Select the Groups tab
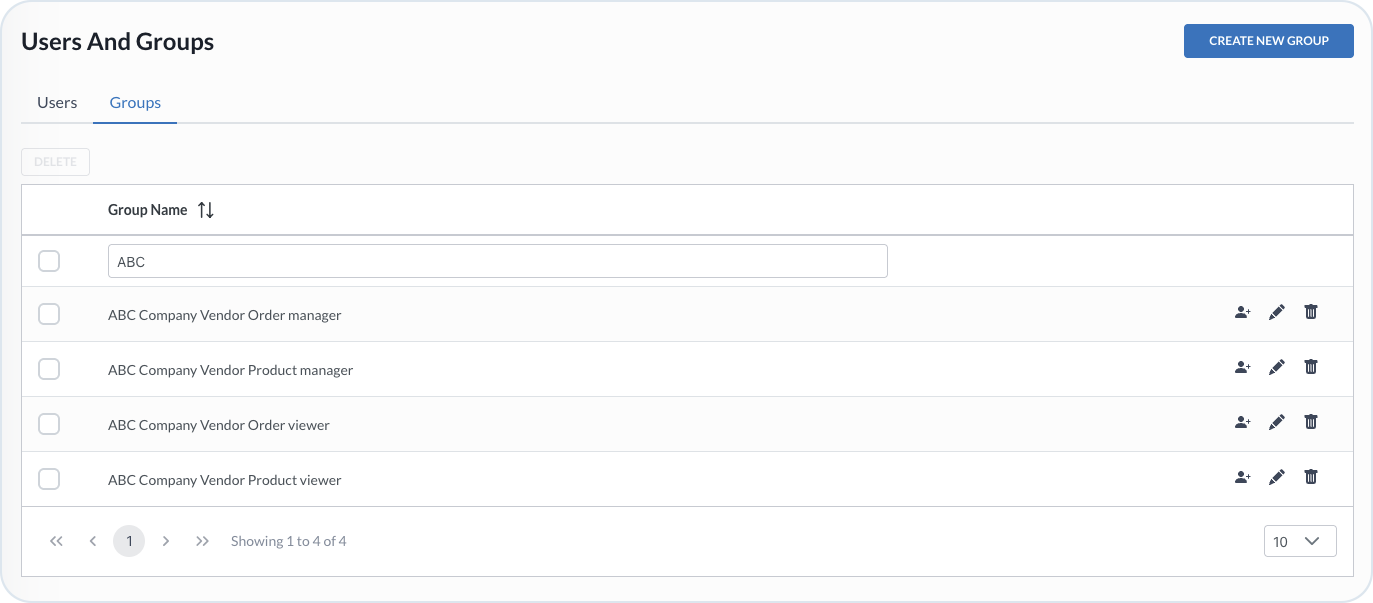Image resolution: width=1373 pixels, height=603 pixels. click(x=135, y=102)
